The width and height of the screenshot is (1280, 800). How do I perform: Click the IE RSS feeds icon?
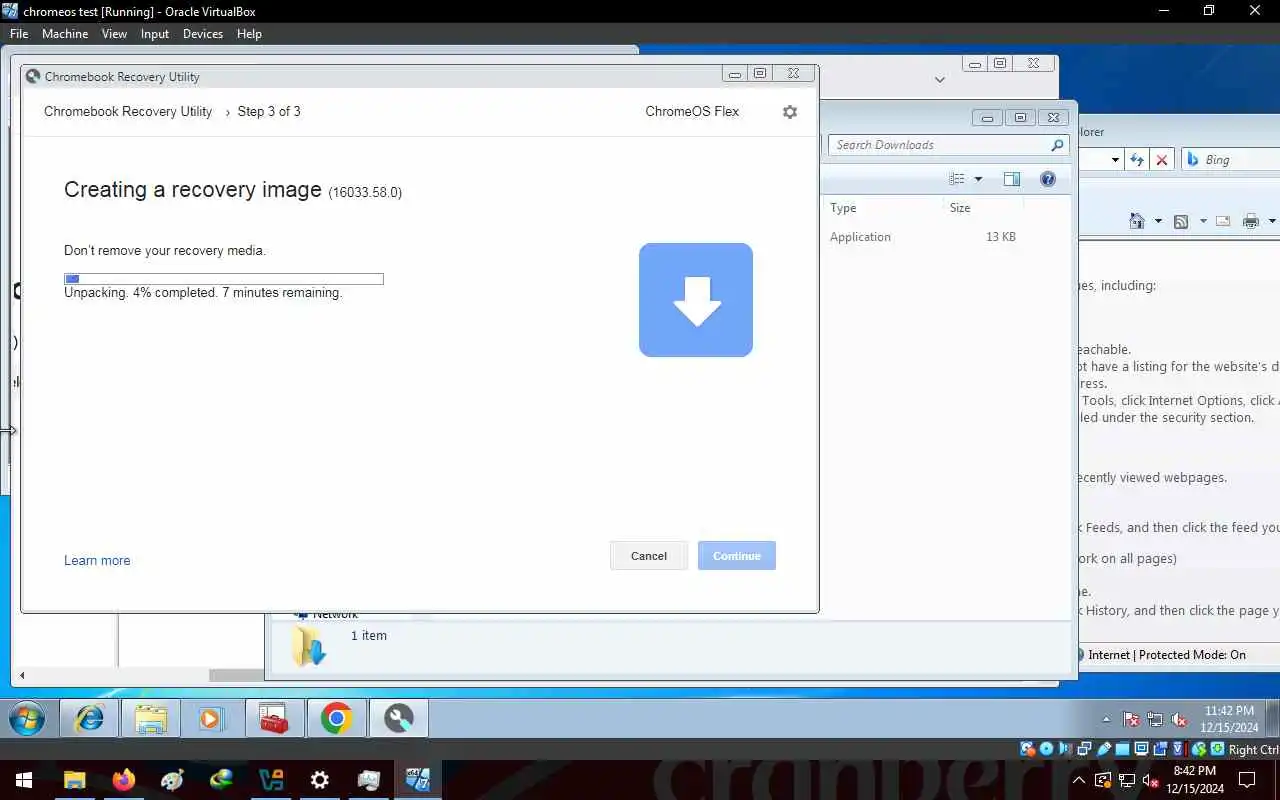point(1181,221)
